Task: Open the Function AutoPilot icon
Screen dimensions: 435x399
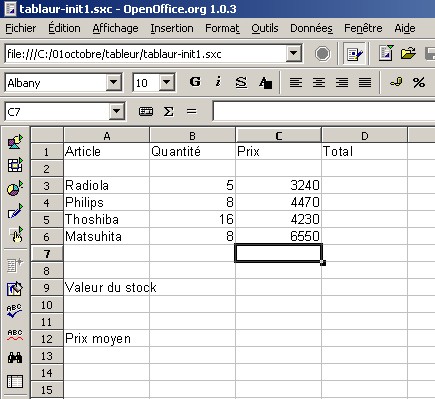Action: point(146,111)
